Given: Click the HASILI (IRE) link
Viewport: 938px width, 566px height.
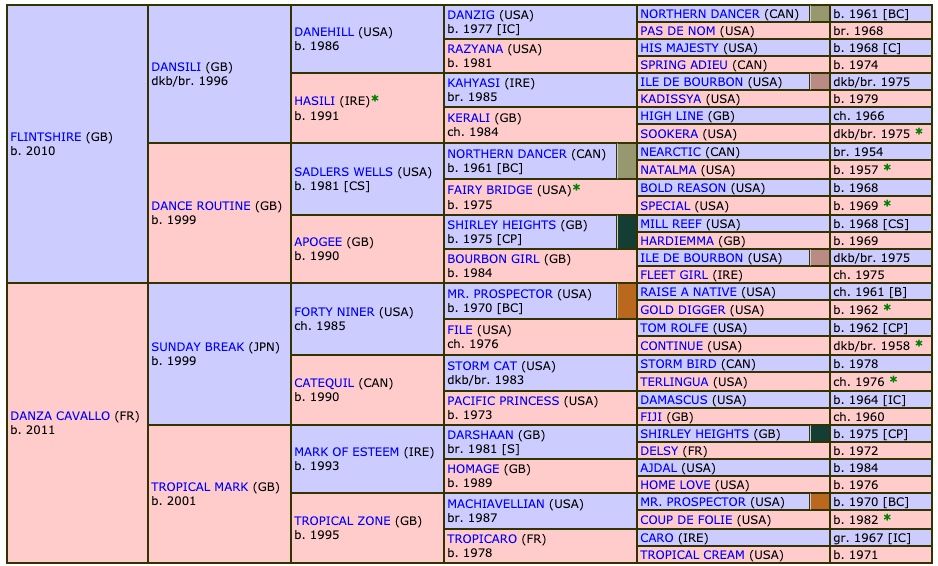Looking at the screenshot, I should [x=314, y=102].
